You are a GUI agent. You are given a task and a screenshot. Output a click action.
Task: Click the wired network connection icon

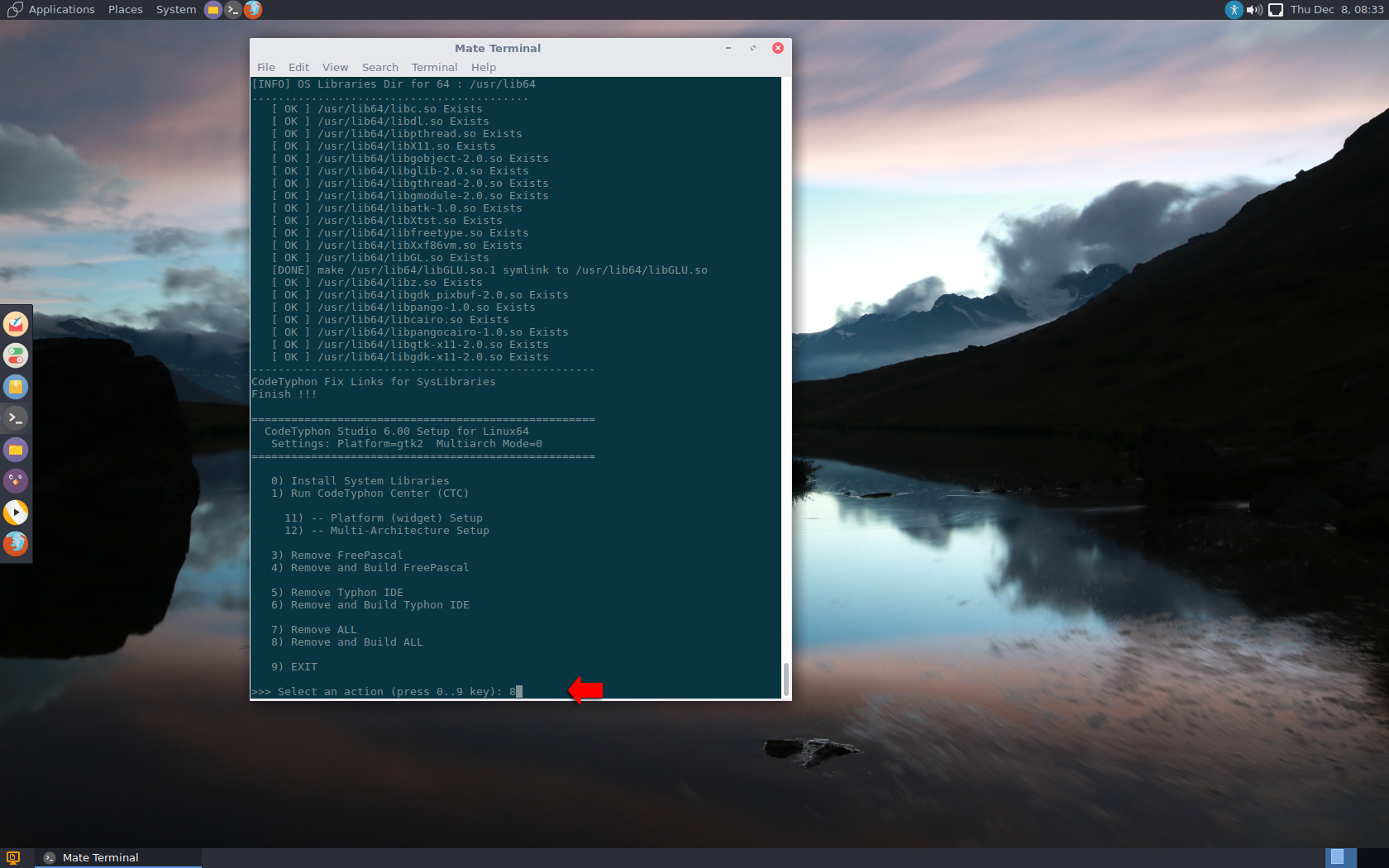point(1276,10)
